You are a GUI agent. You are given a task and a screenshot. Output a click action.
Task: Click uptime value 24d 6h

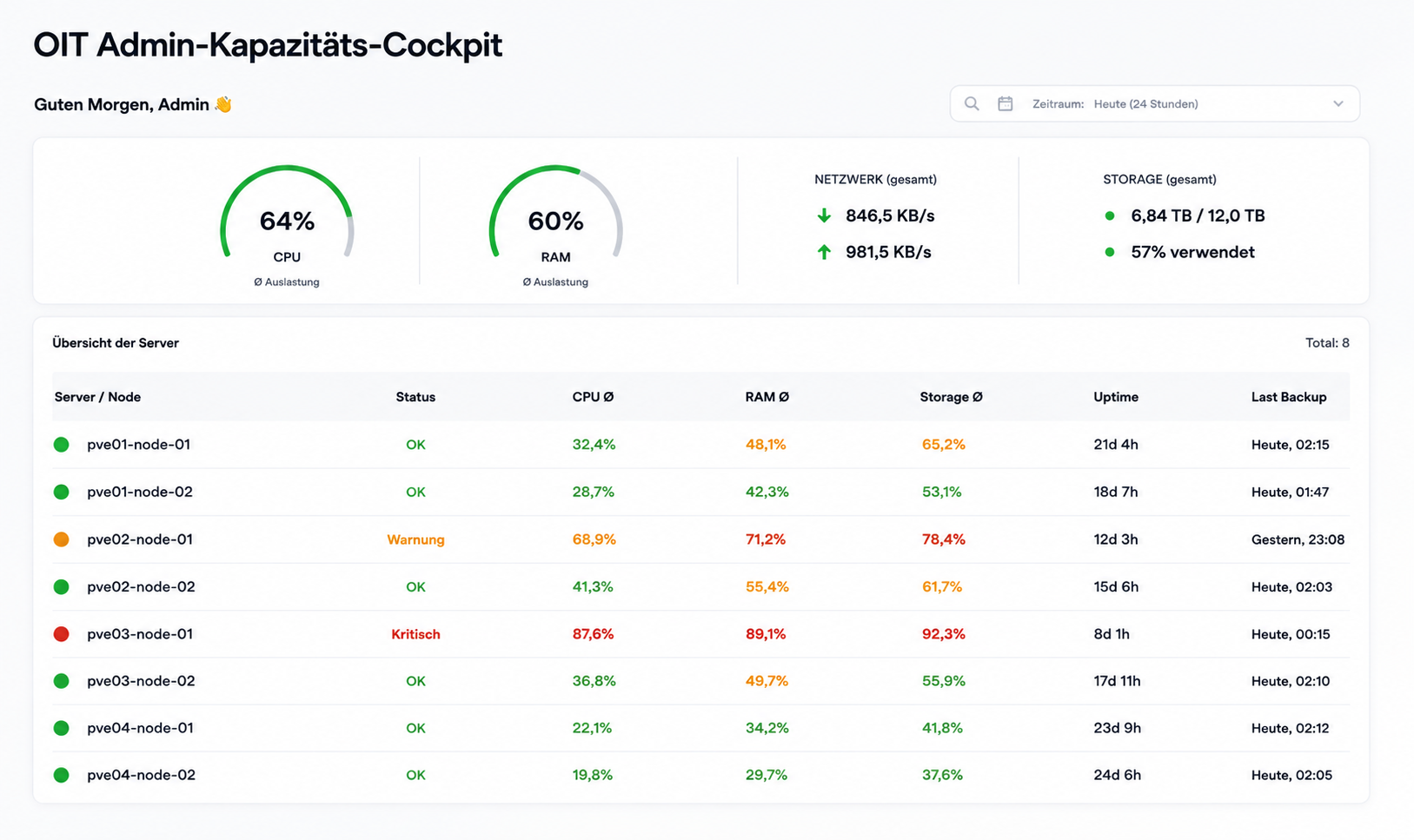tap(1117, 775)
